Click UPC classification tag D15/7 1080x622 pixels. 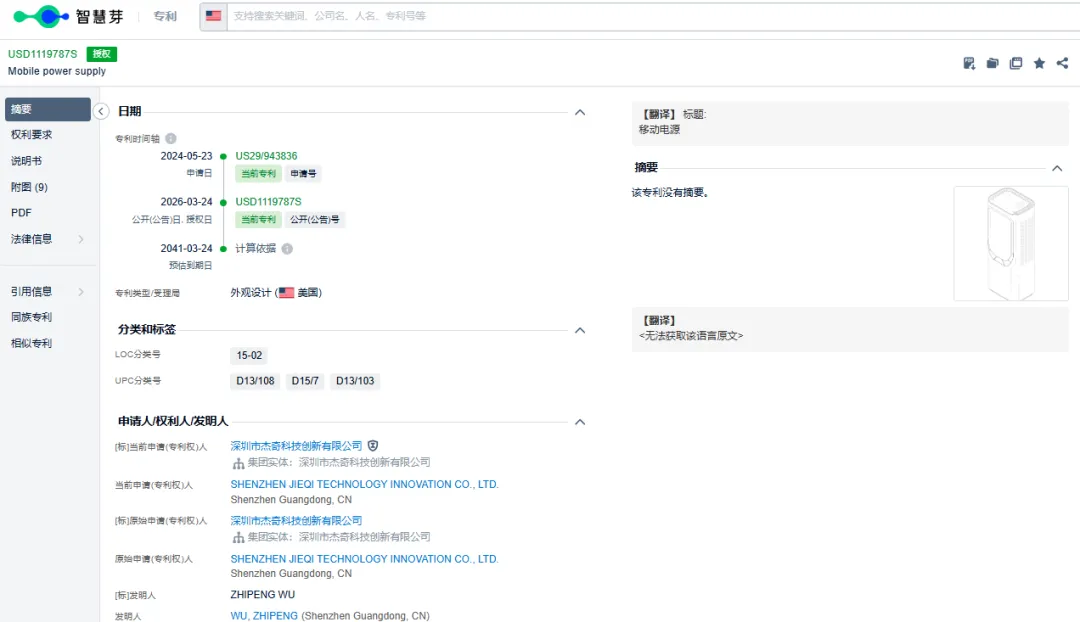pos(305,381)
